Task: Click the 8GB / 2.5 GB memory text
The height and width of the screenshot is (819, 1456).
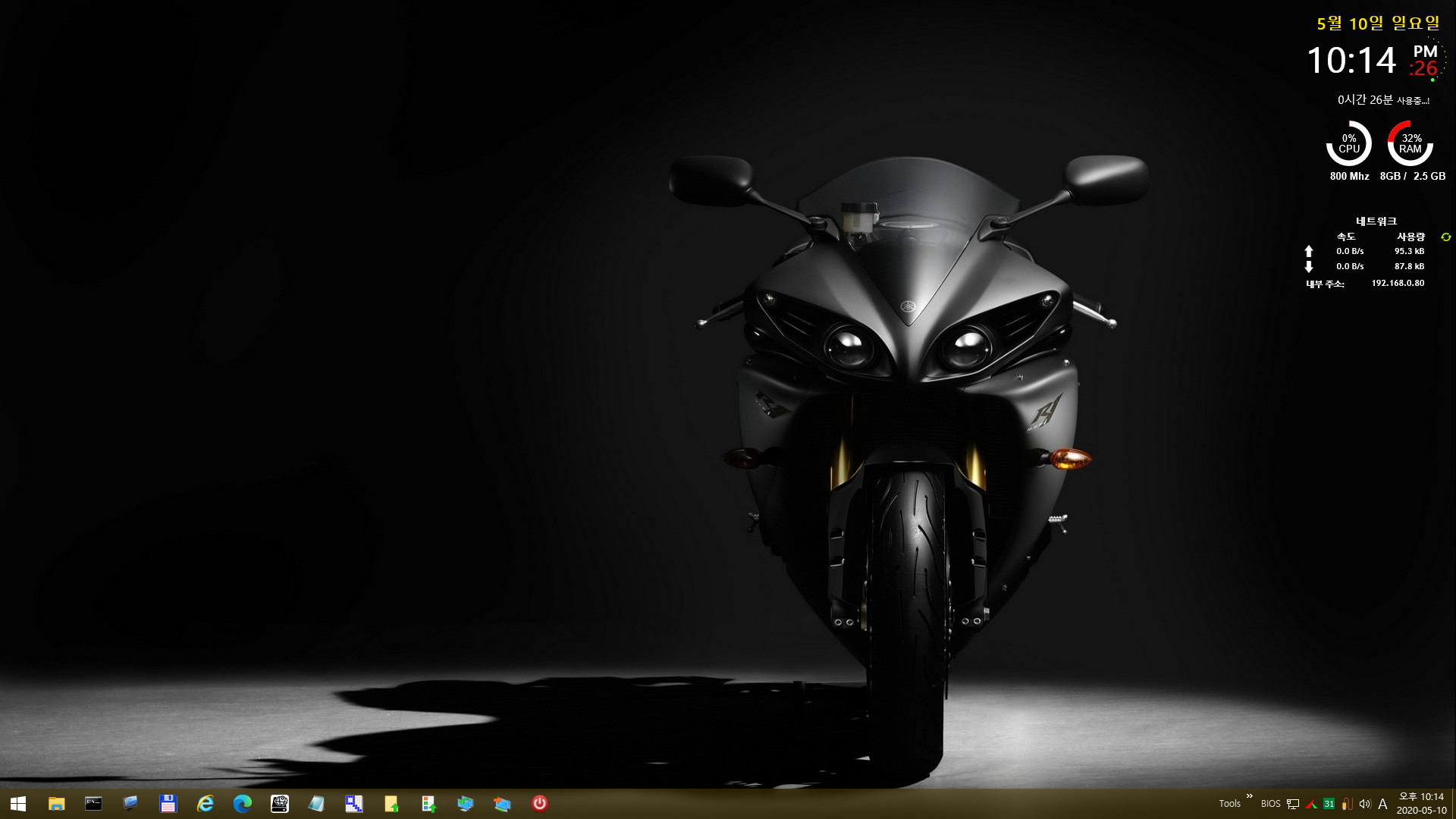Action: (x=1412, y=176)
